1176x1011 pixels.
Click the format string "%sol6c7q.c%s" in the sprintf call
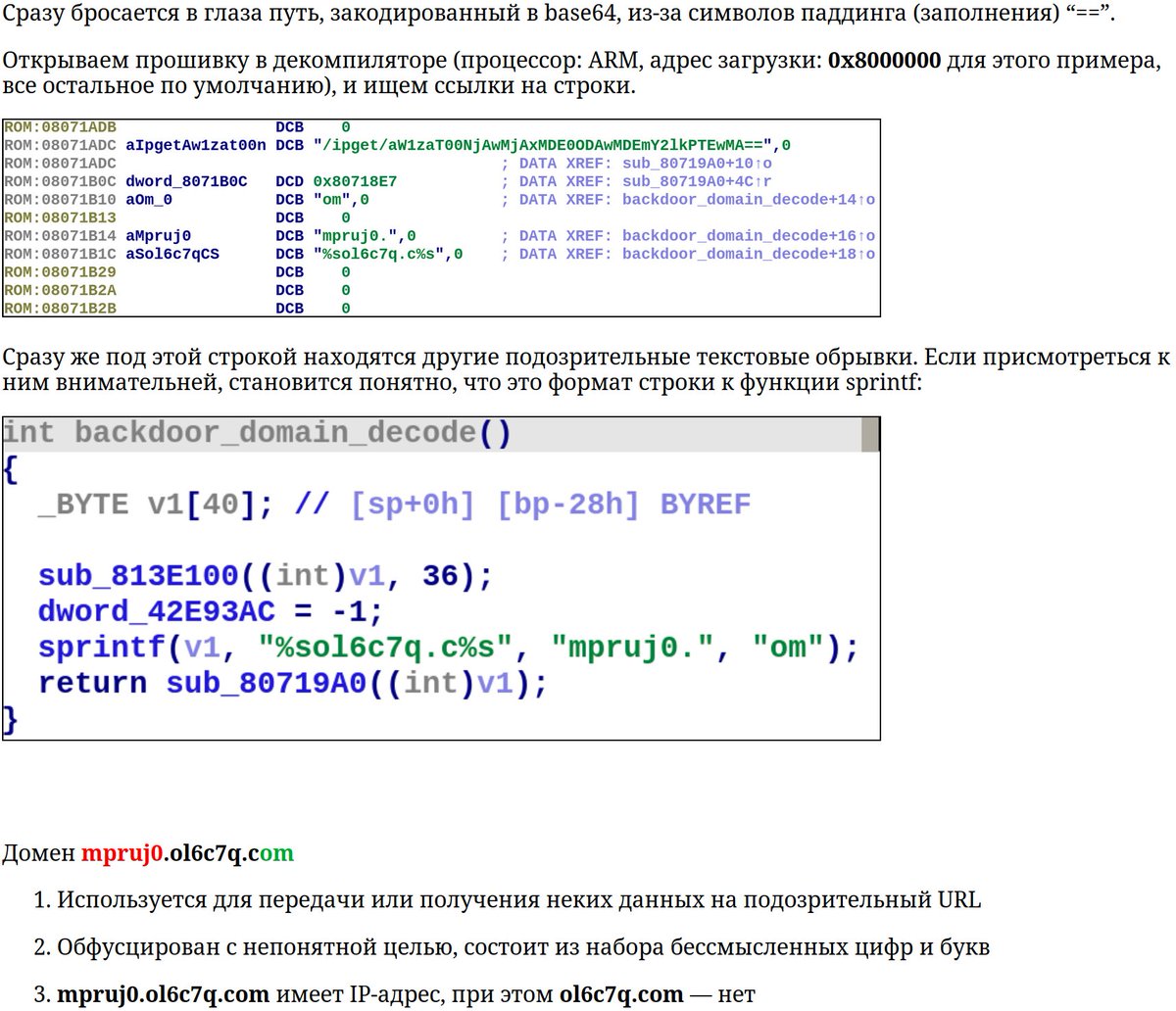click(x=386, y=648)
